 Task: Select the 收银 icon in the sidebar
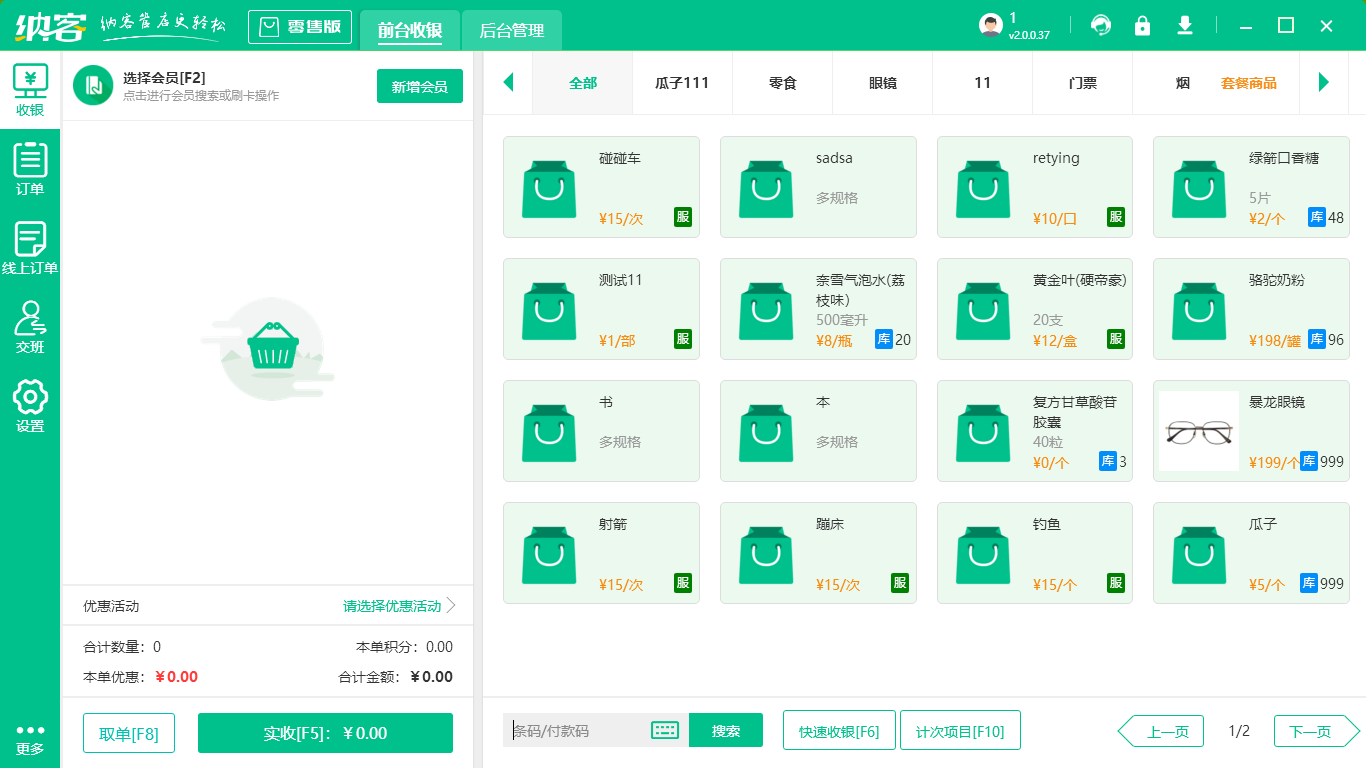pyautogui.click(x=30, y=88)
